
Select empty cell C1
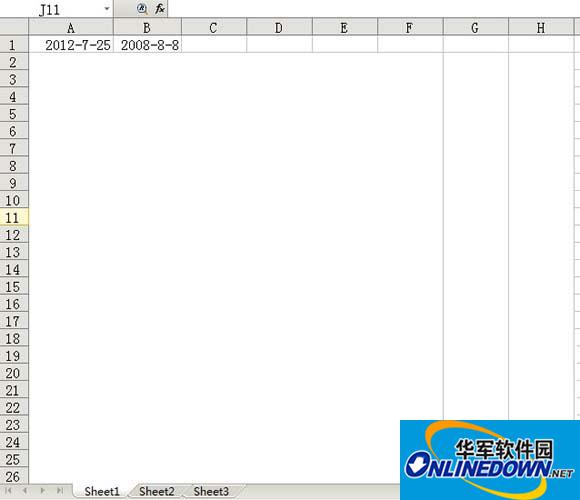(214, 45)
